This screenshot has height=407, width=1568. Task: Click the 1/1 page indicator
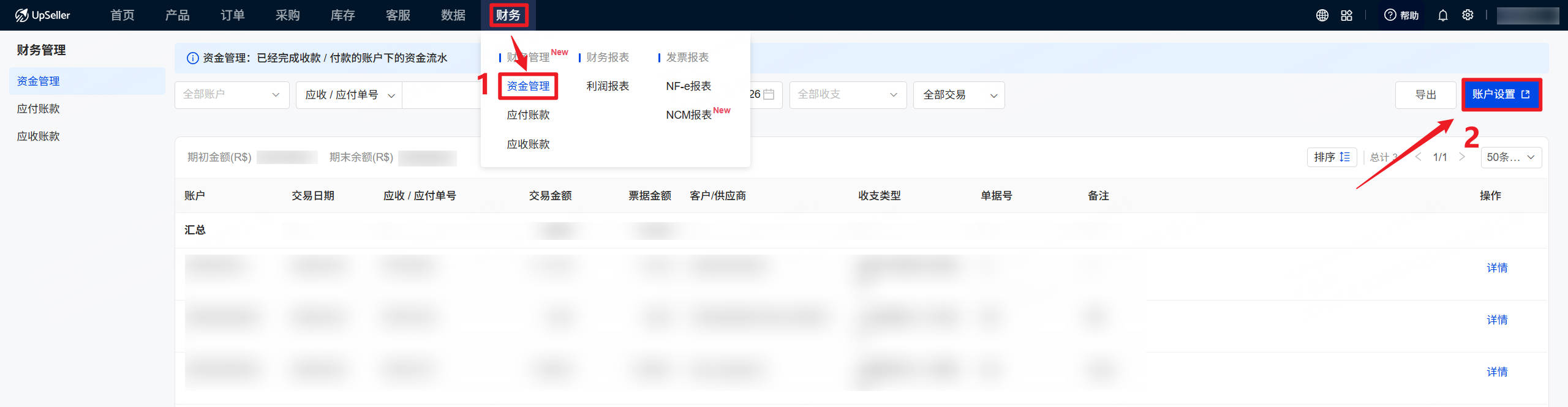tap(1440, 157)
